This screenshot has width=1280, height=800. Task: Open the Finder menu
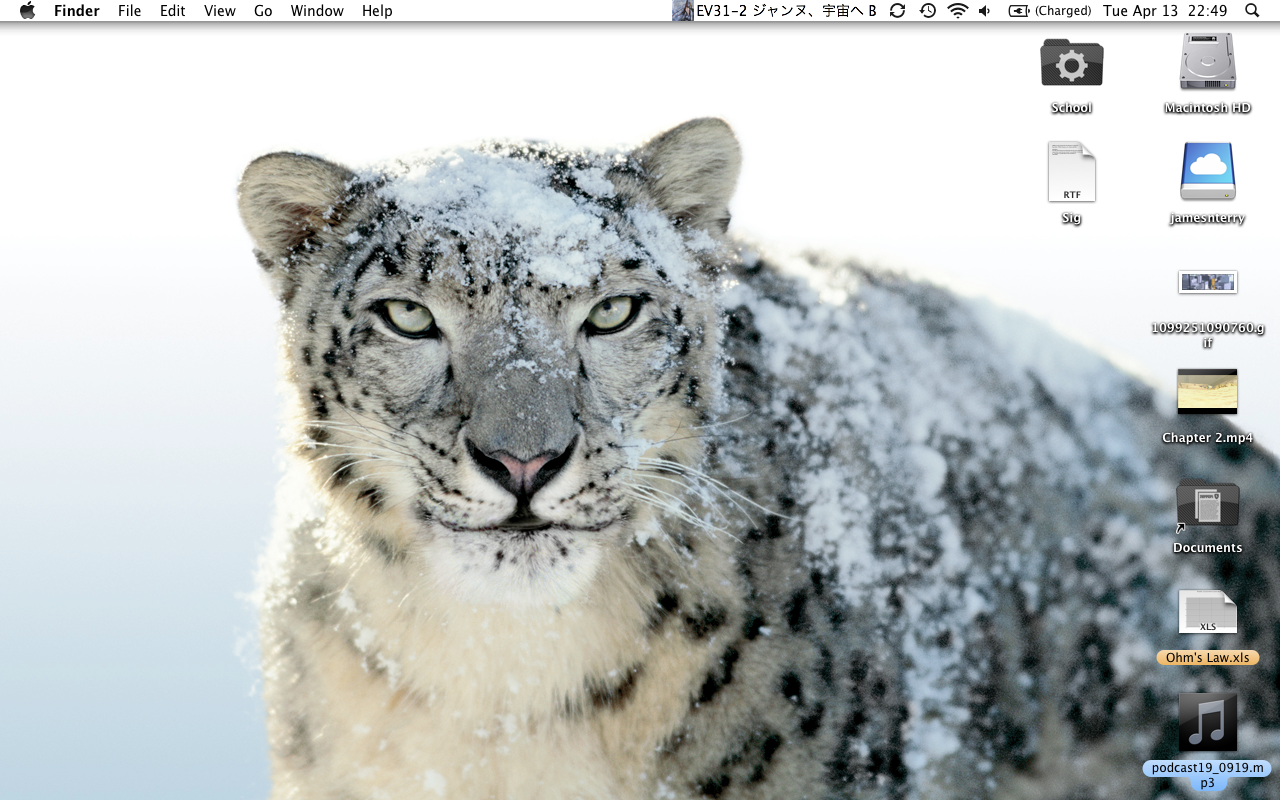pos(75,11)
